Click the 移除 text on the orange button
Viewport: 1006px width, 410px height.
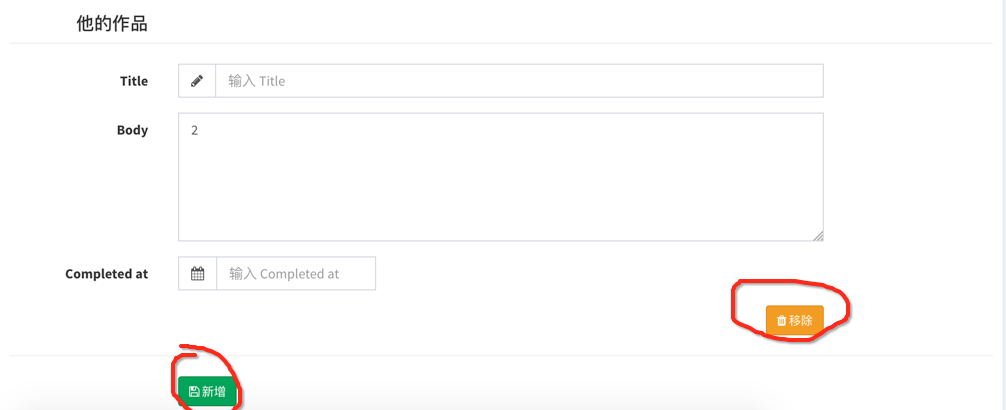[x=801, y=321]
